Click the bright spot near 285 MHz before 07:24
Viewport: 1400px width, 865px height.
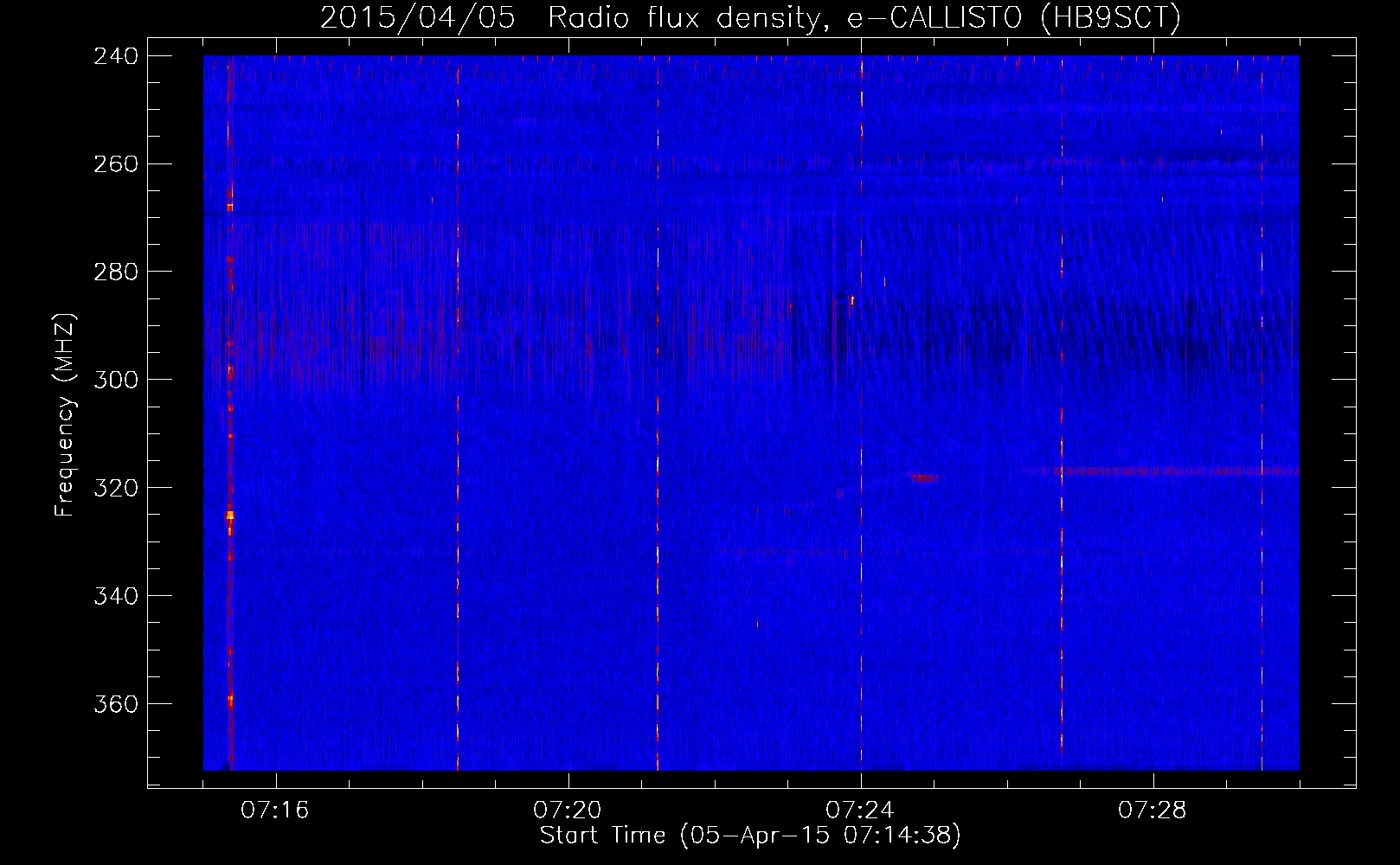[851, 300]
